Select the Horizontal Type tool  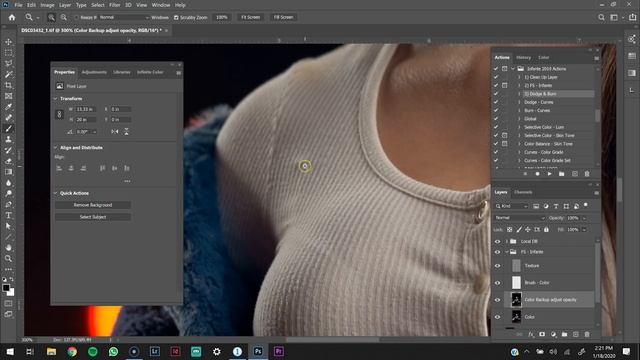coord(8,215)
